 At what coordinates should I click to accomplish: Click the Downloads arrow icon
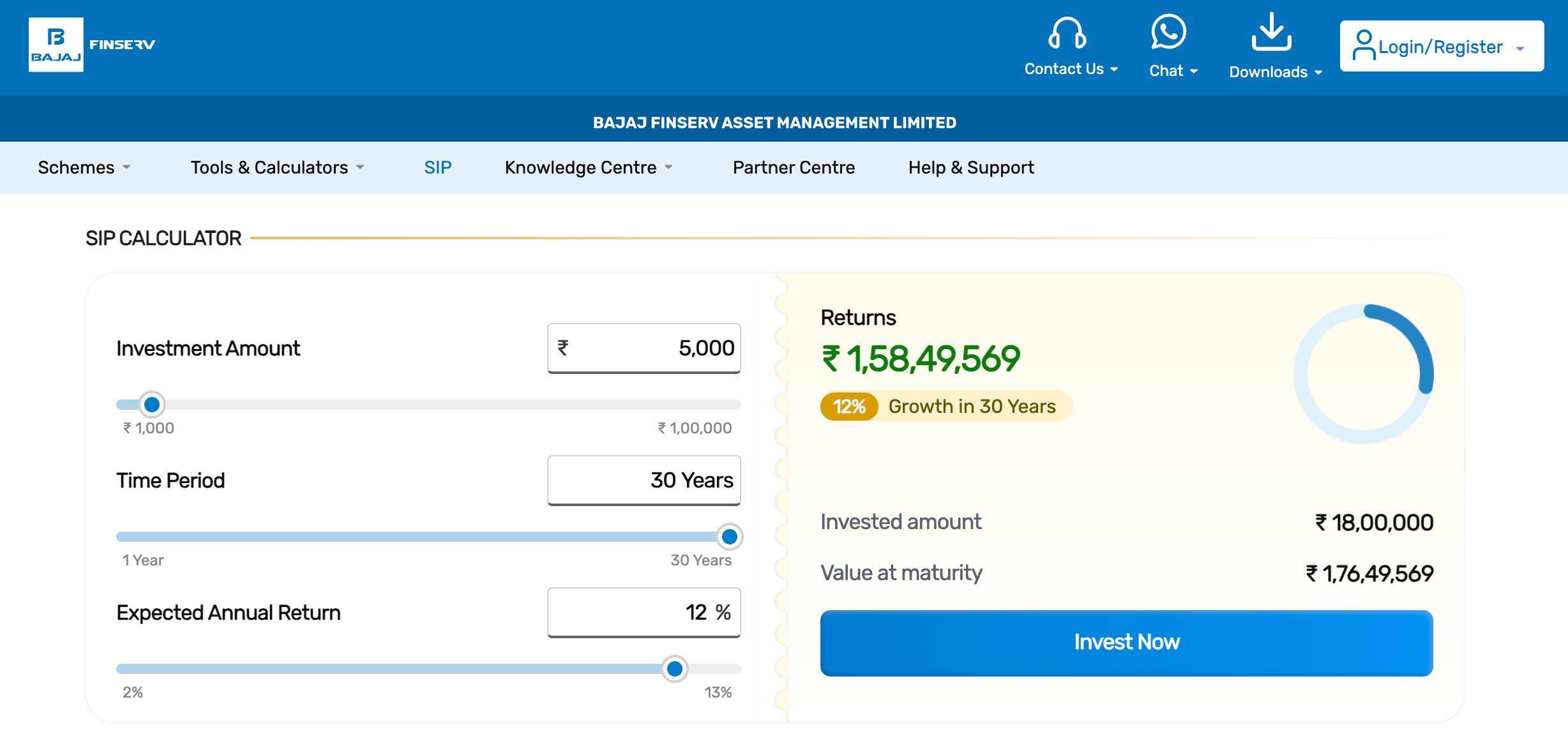1271,32
